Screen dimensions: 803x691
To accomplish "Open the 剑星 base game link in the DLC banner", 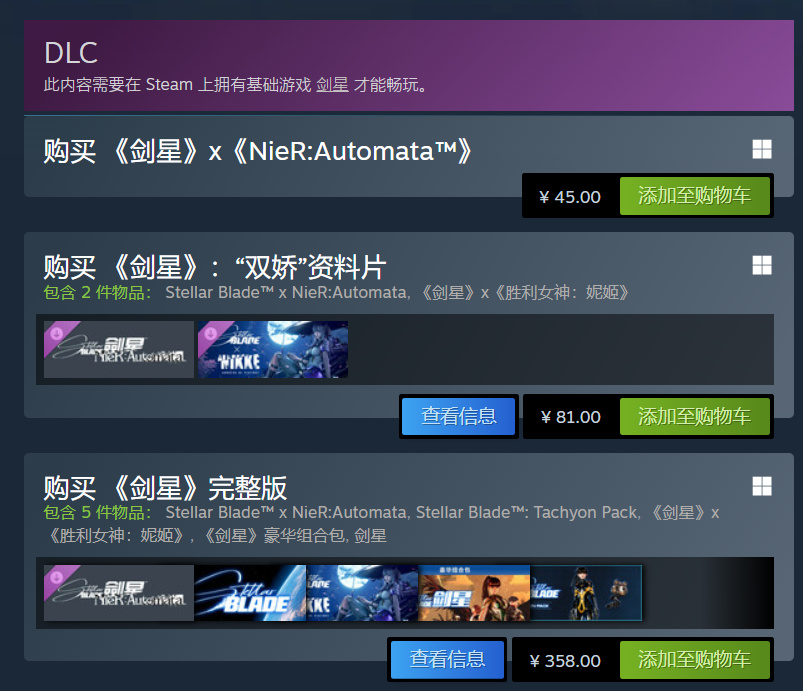I will click(332, 85).
